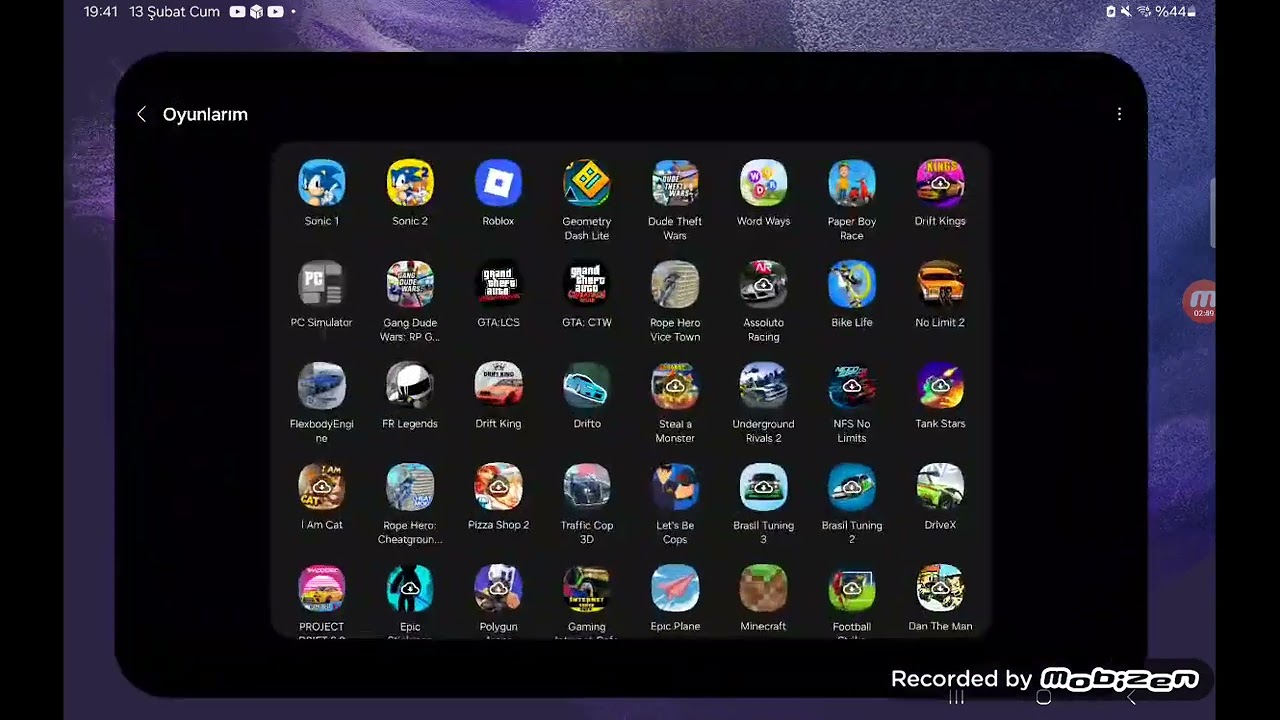
Task: Tap the Android home navigation button
Action: (x=1043, y=698)
